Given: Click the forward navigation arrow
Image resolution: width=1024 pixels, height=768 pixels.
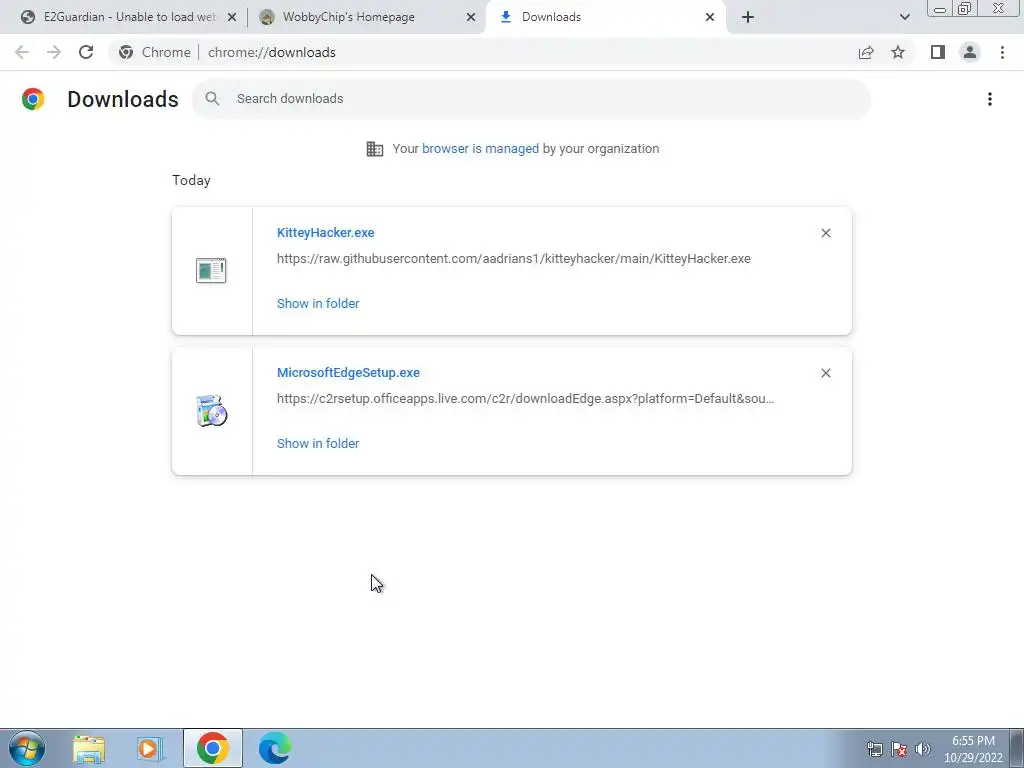Looking at the screenshot, I should (54, 52).
